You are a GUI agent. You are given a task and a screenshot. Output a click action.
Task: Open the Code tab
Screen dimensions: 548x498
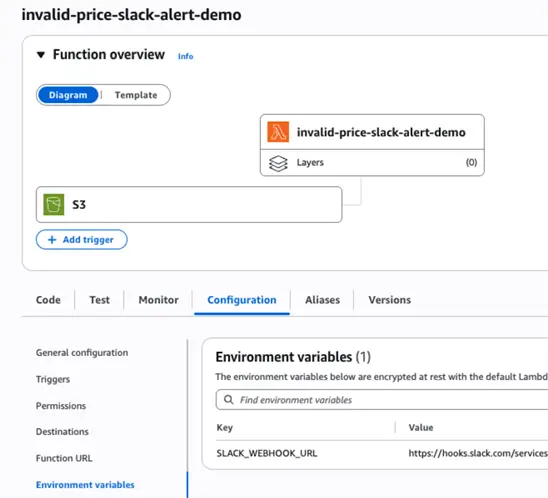coord(48,300)
